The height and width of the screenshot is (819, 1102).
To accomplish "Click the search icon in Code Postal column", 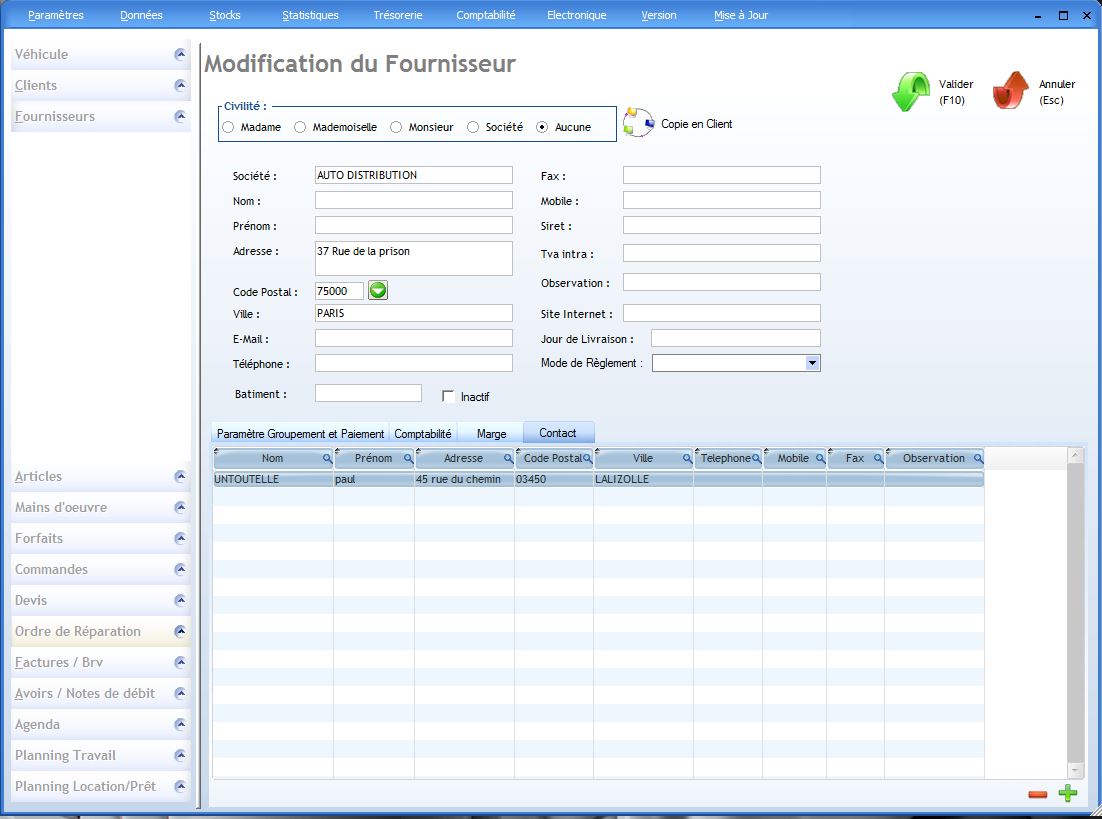I will click(x=587, y=458).
